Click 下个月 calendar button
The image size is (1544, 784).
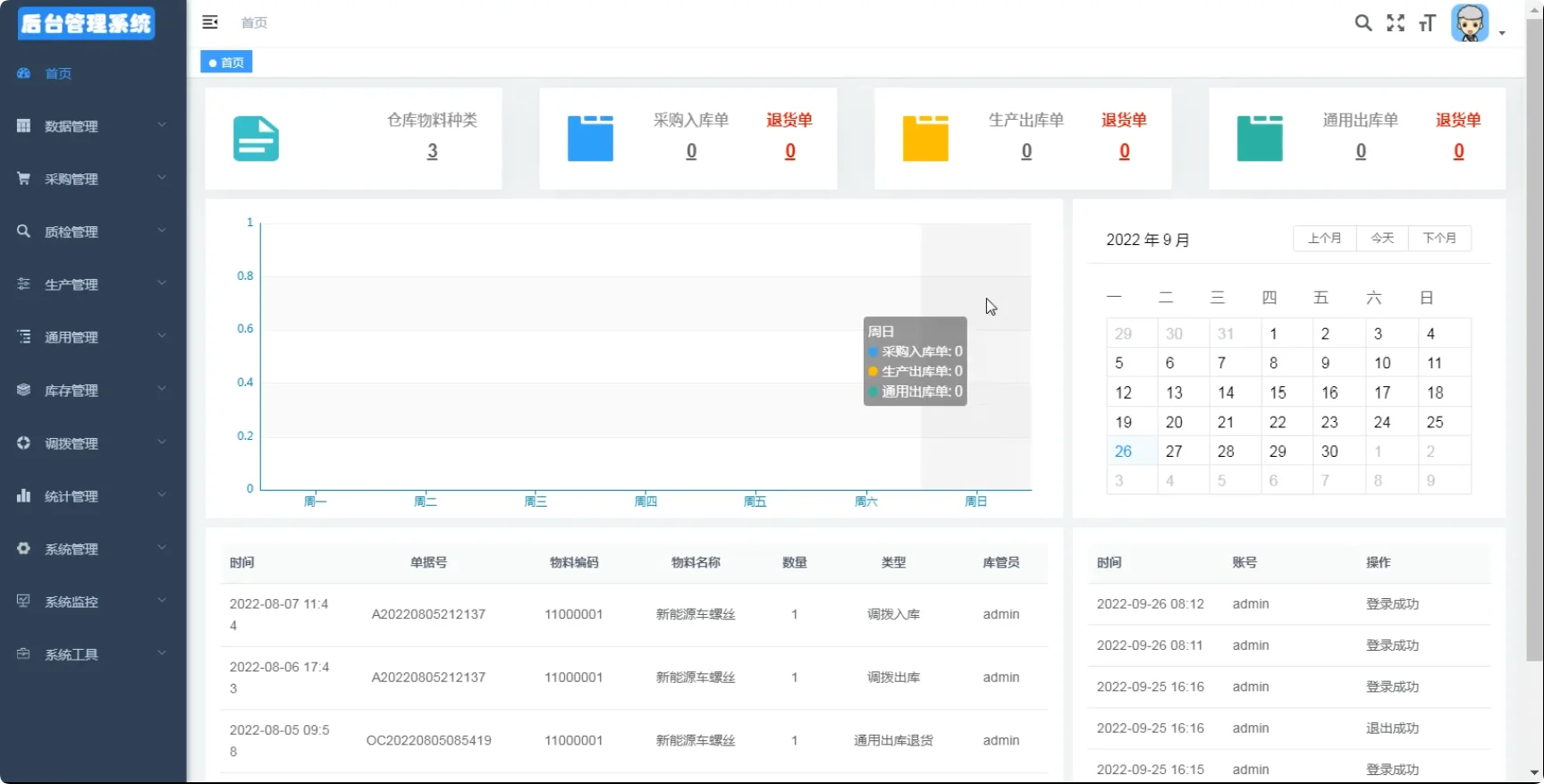point(1439,239)
